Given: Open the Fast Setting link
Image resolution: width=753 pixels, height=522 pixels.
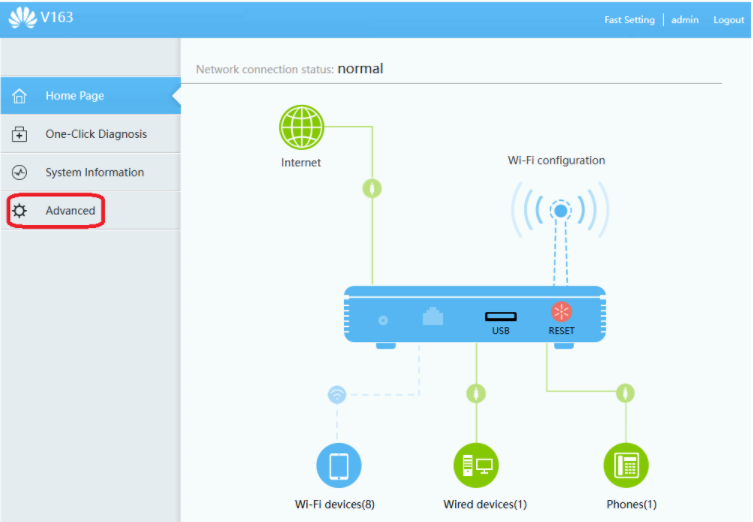Looking at the screenshot, I should click(629, 20).
